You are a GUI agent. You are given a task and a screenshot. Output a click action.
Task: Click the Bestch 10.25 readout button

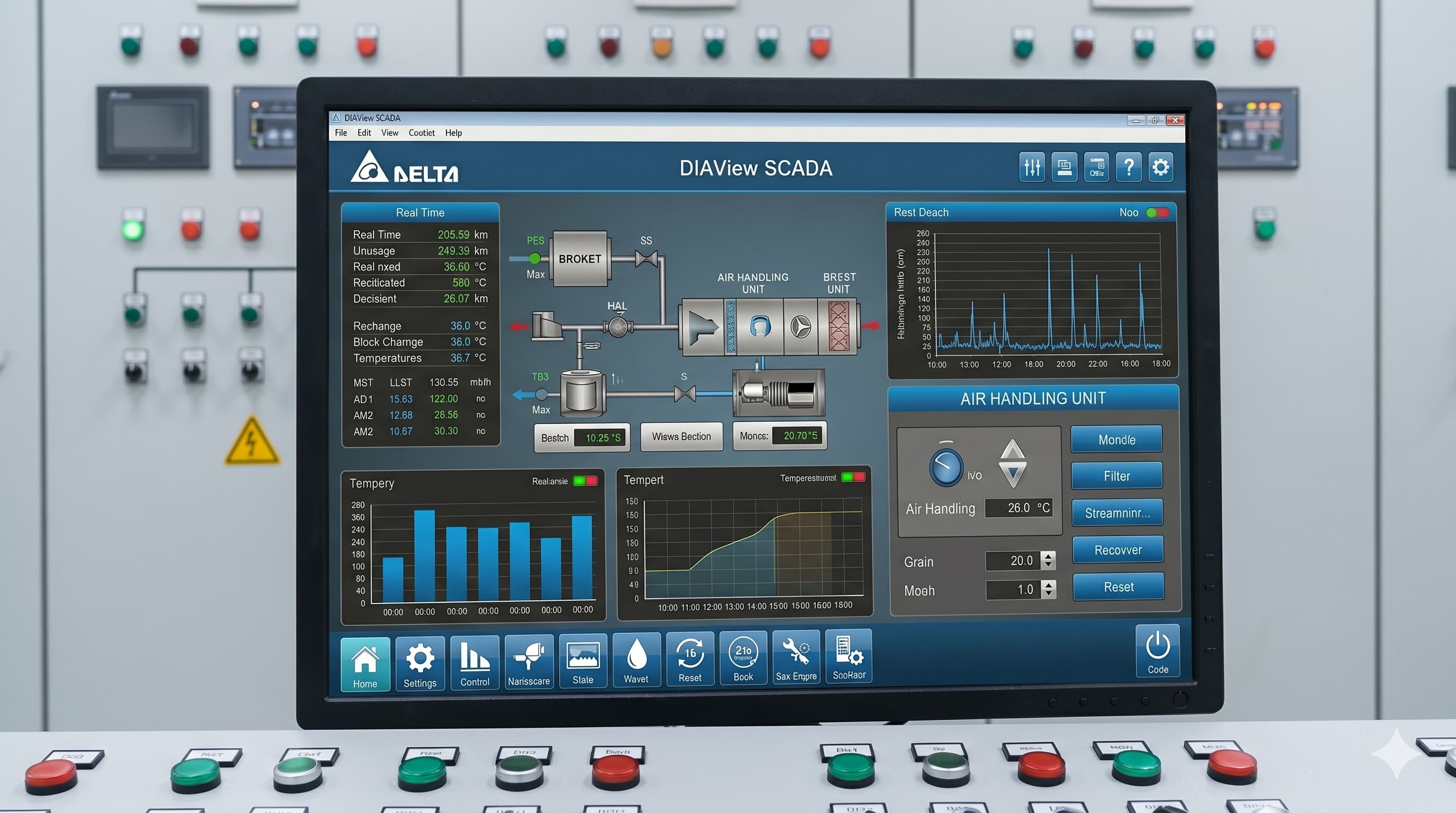click(581, 438)
